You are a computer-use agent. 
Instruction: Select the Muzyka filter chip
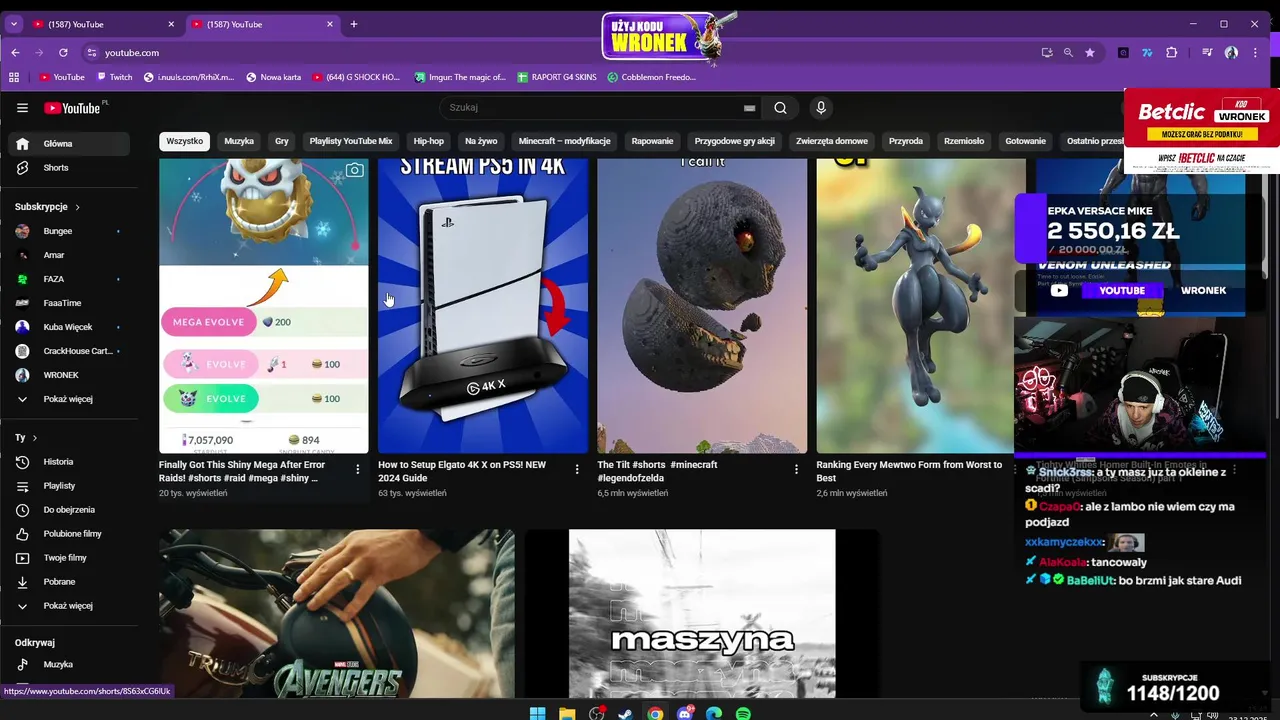point(239,141)
